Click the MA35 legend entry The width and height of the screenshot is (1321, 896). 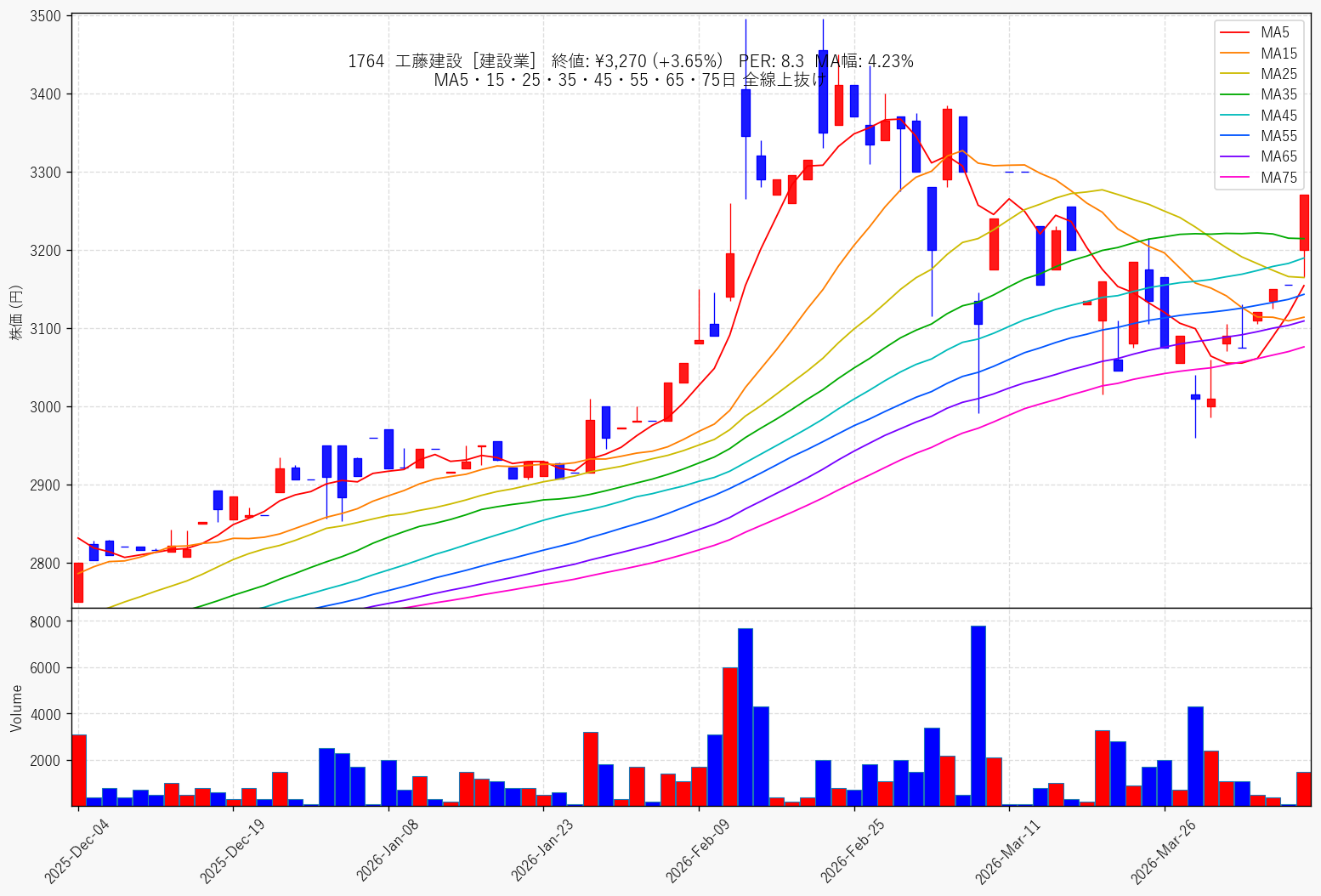(1258, 94)
